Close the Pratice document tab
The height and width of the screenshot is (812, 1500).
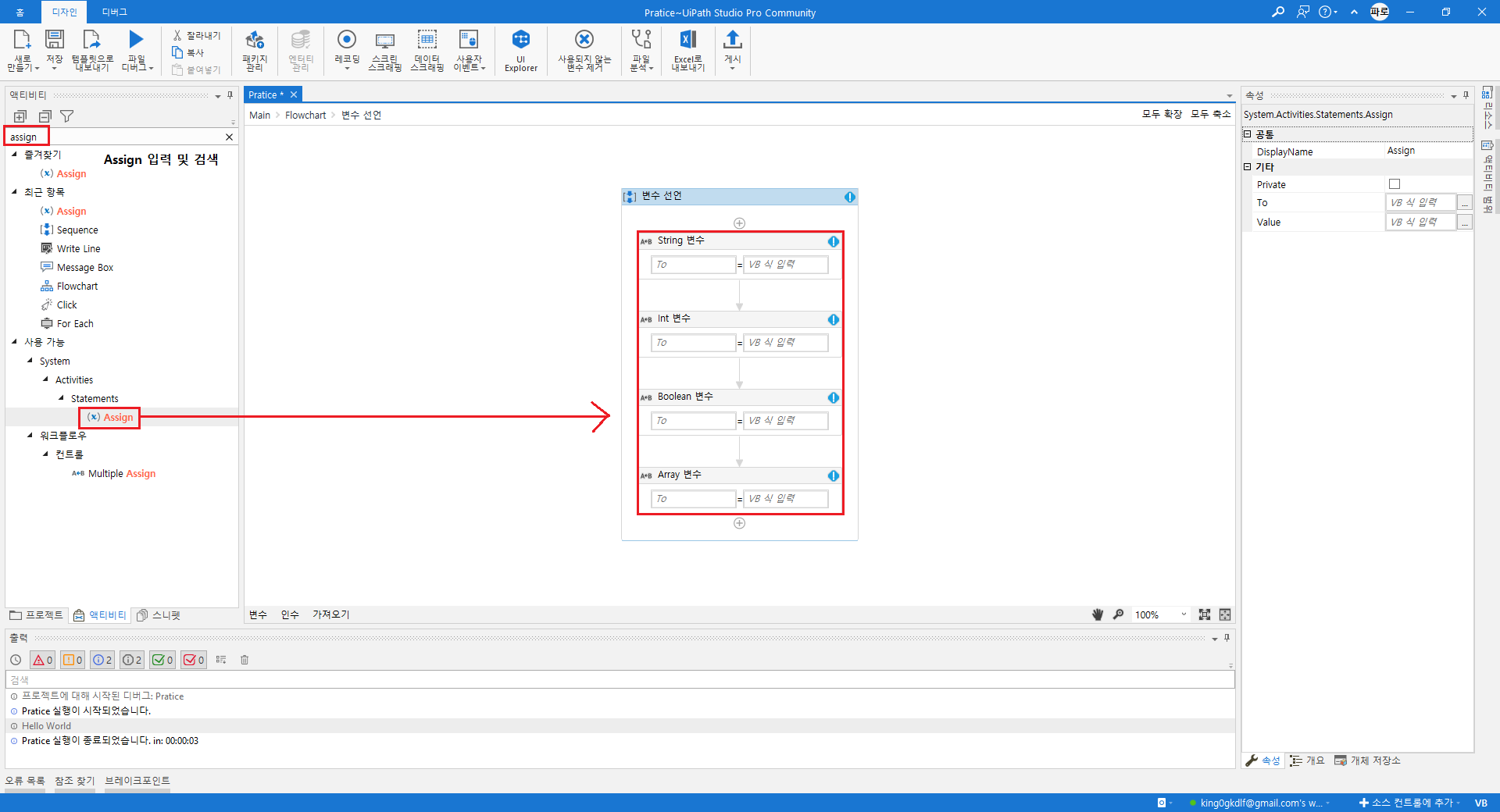coord(294,94)
